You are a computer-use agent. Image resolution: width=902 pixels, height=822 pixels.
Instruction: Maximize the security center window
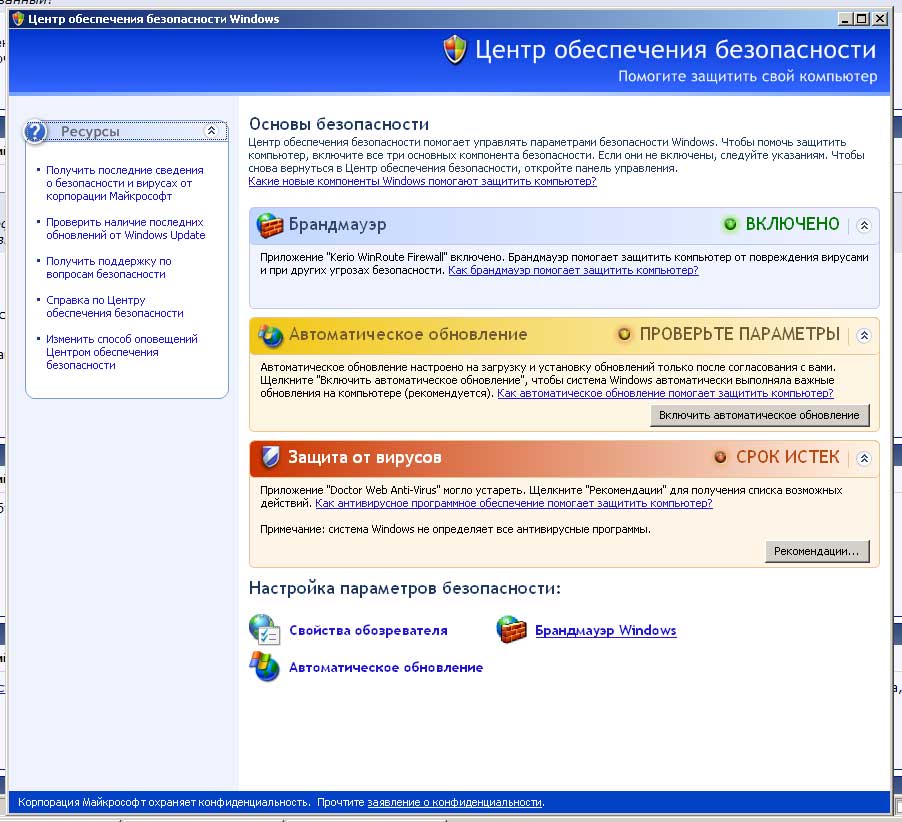pos(861,18)
